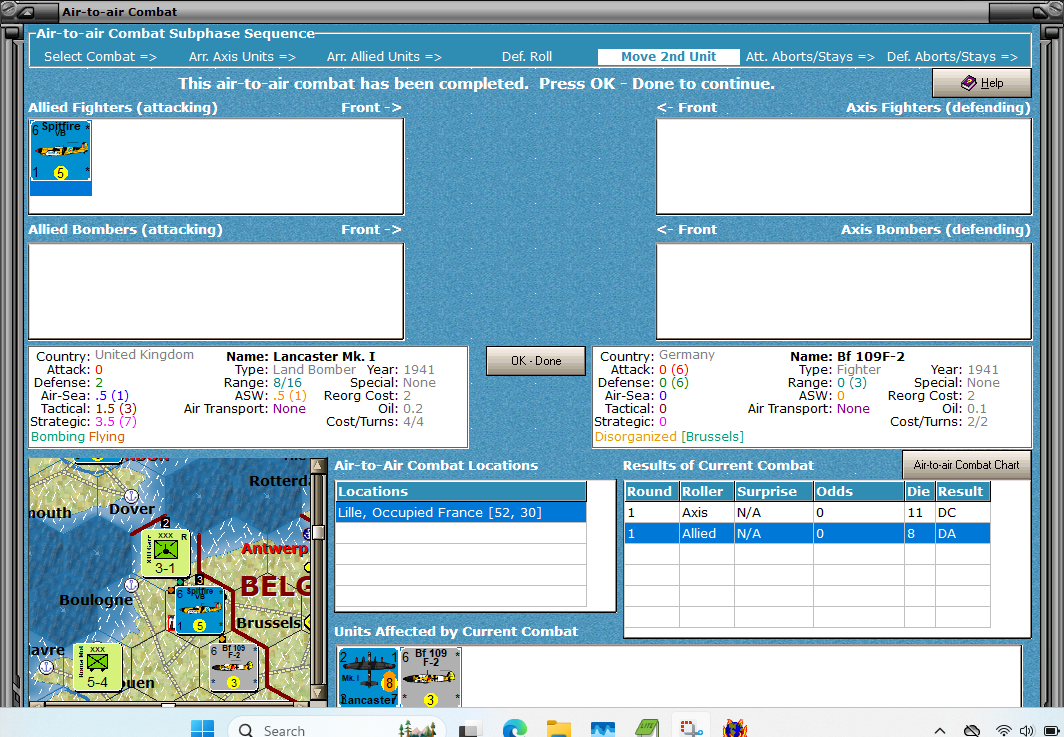This screenshot has width=1064, height=737.
Task: Click inside Allied Bombers (attacking) box
Action: tap(216, 291)
